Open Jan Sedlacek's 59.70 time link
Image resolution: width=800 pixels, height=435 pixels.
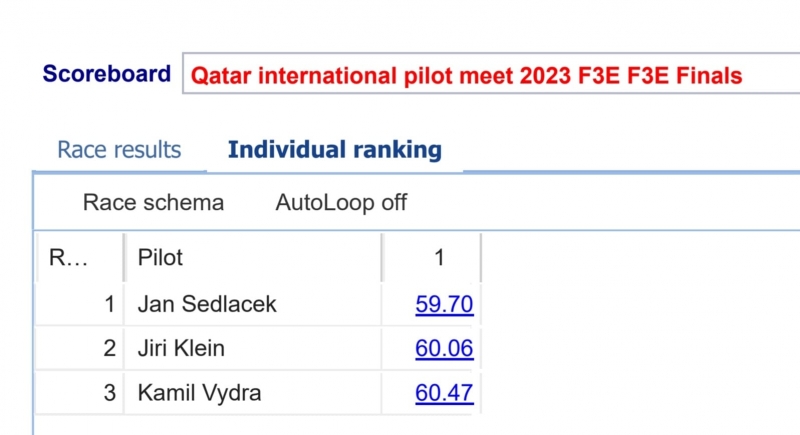coord(444,304)
